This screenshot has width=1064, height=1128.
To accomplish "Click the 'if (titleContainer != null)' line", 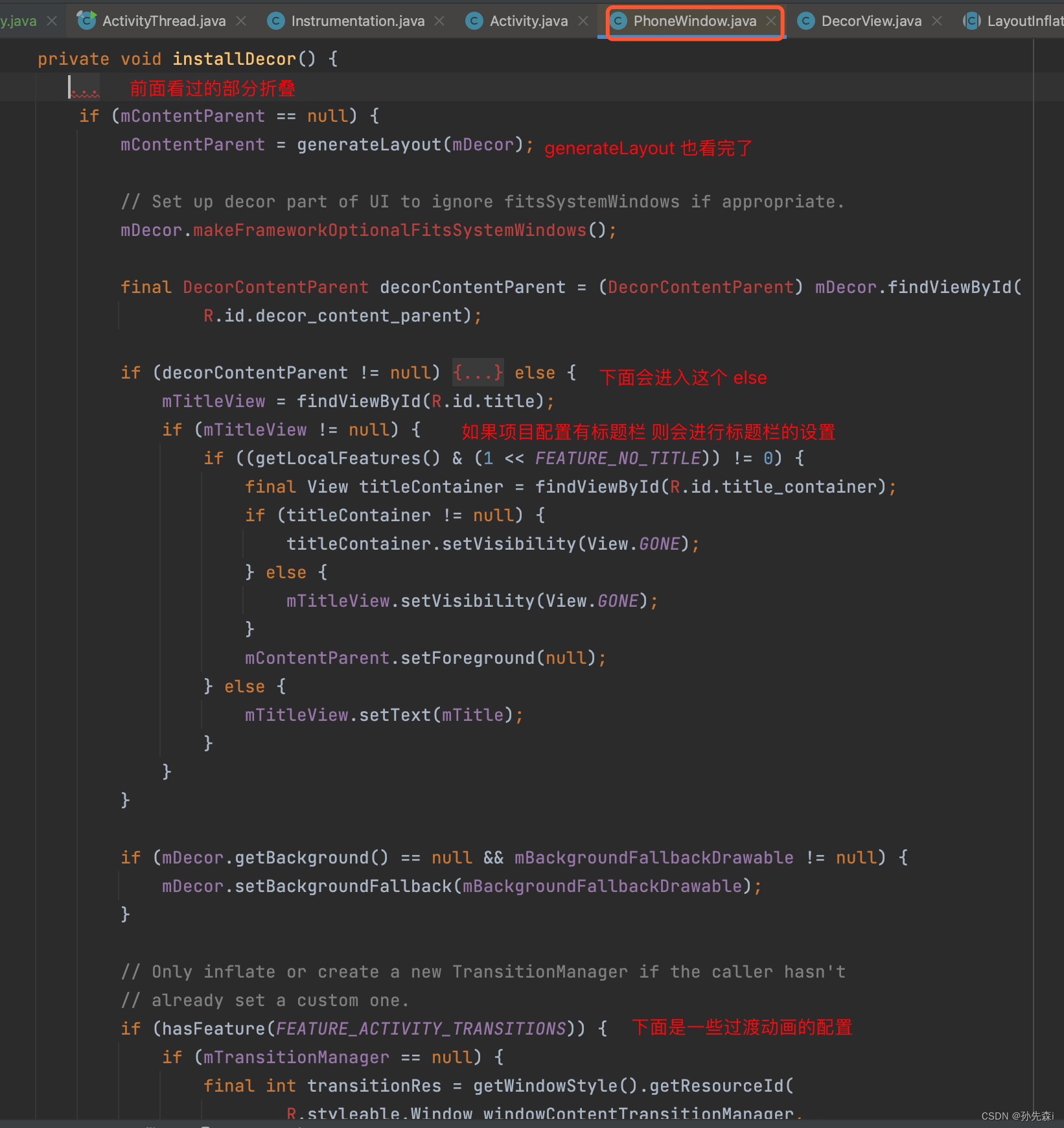I will [395, 515].
